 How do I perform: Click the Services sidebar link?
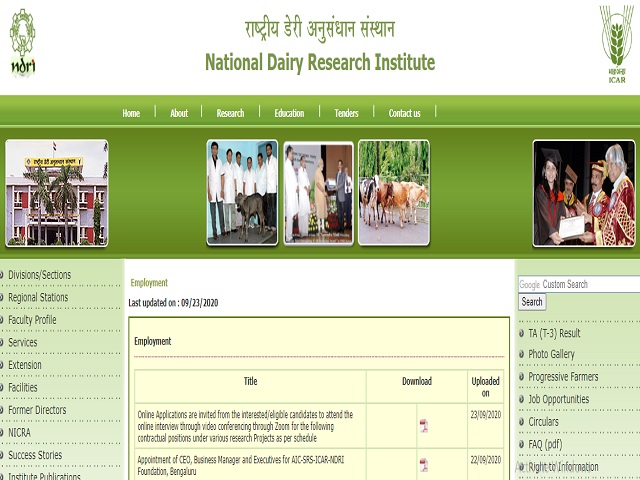tap(22, 342)
